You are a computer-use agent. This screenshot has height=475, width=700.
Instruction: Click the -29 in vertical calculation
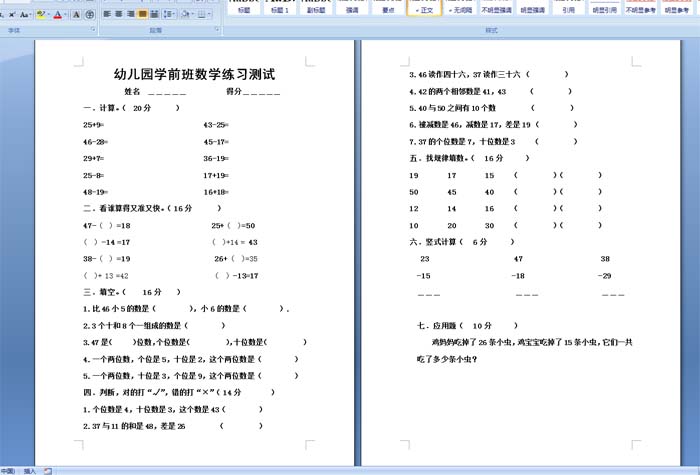click(x=604, y=276)
